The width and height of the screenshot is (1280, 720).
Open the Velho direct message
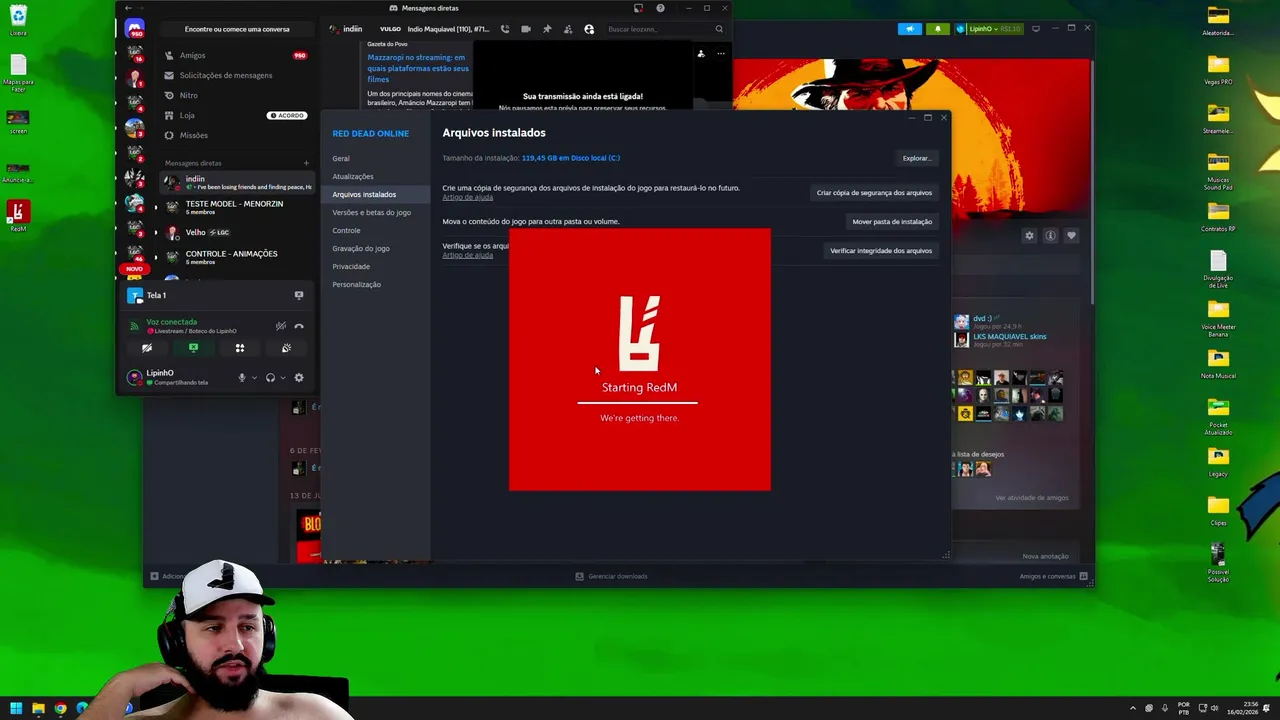(x=237, y=232)
